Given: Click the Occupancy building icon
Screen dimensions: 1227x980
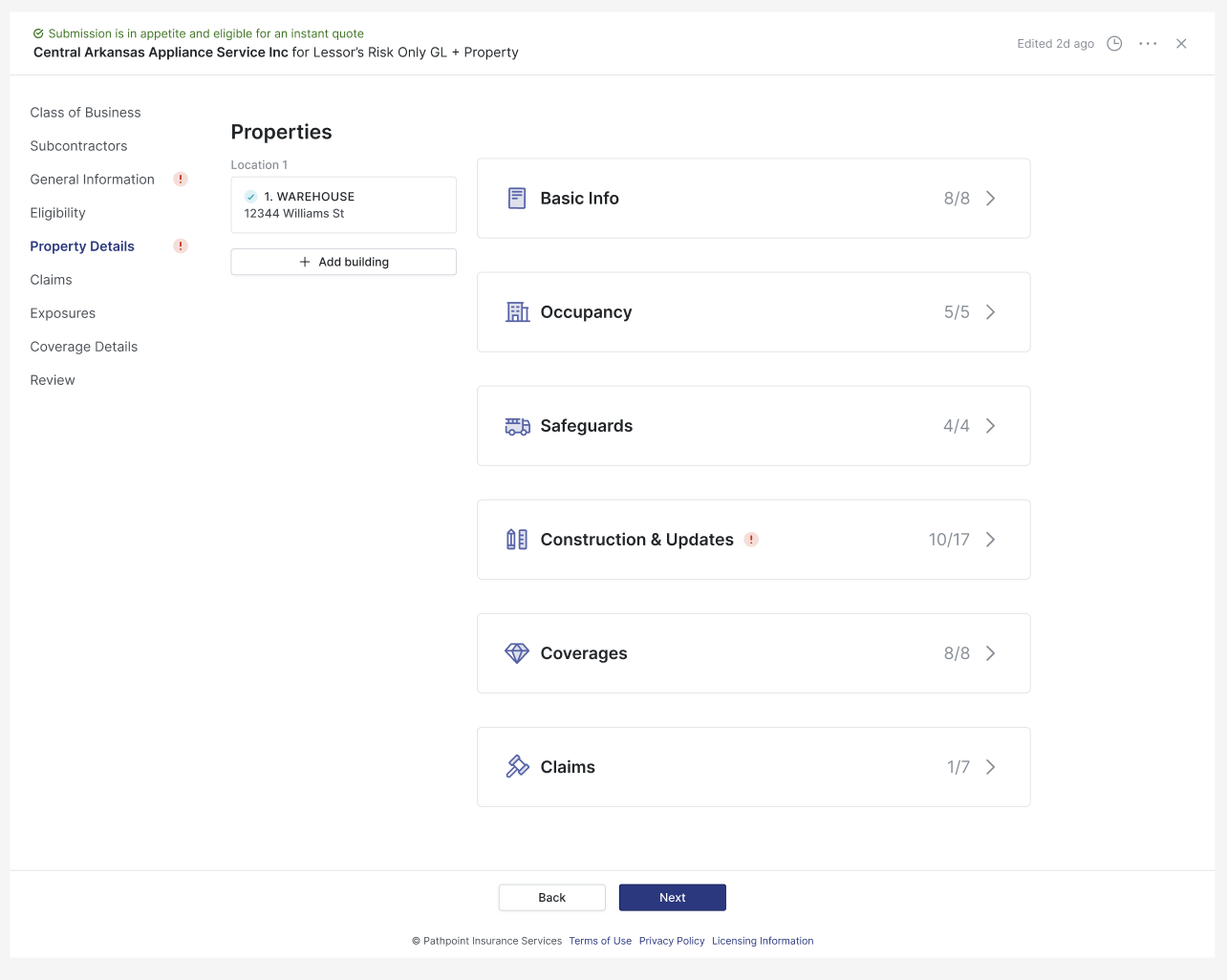Looking at the screenshot, I should (517, 312).
